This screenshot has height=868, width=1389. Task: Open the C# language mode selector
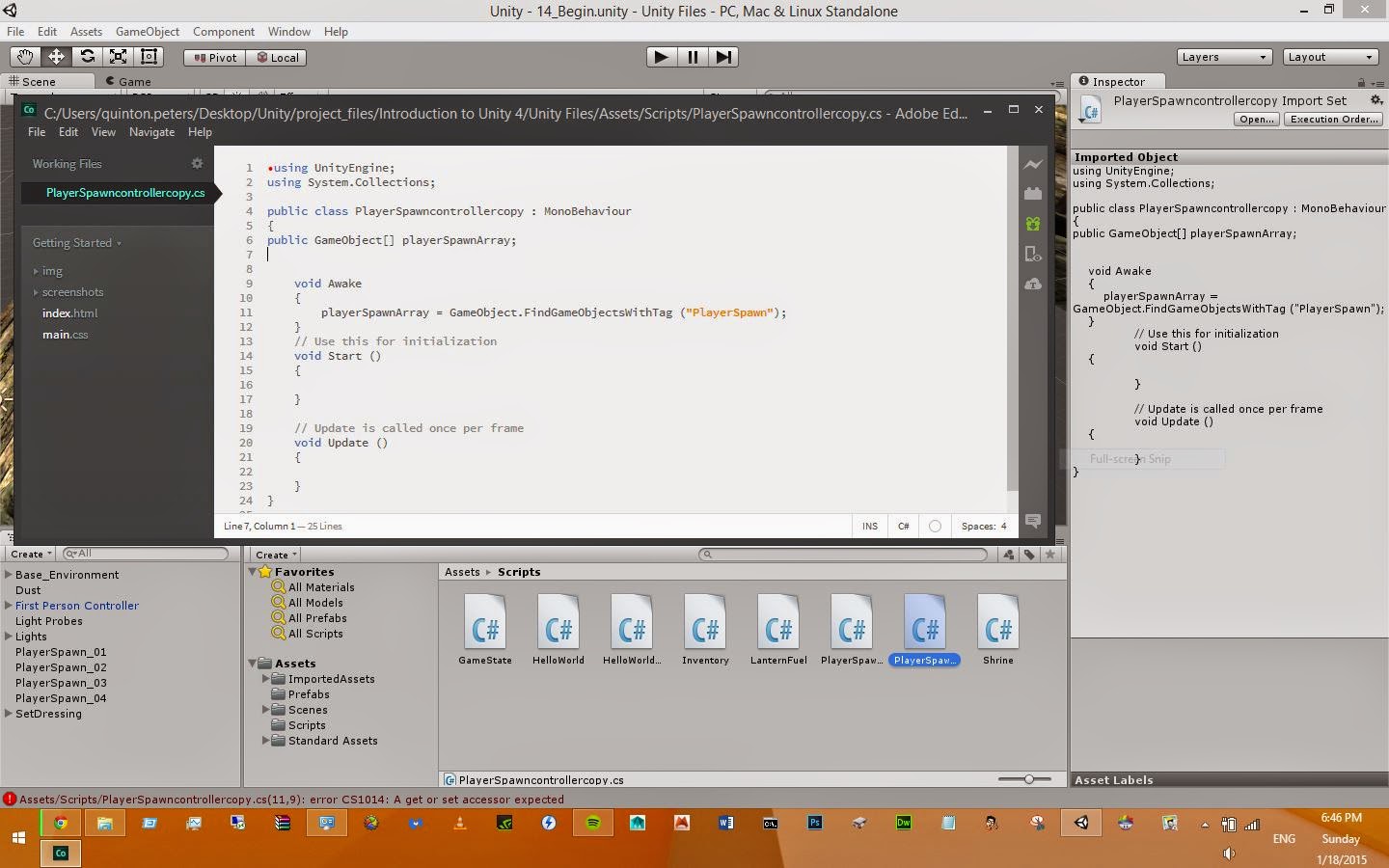click(904, 526)
